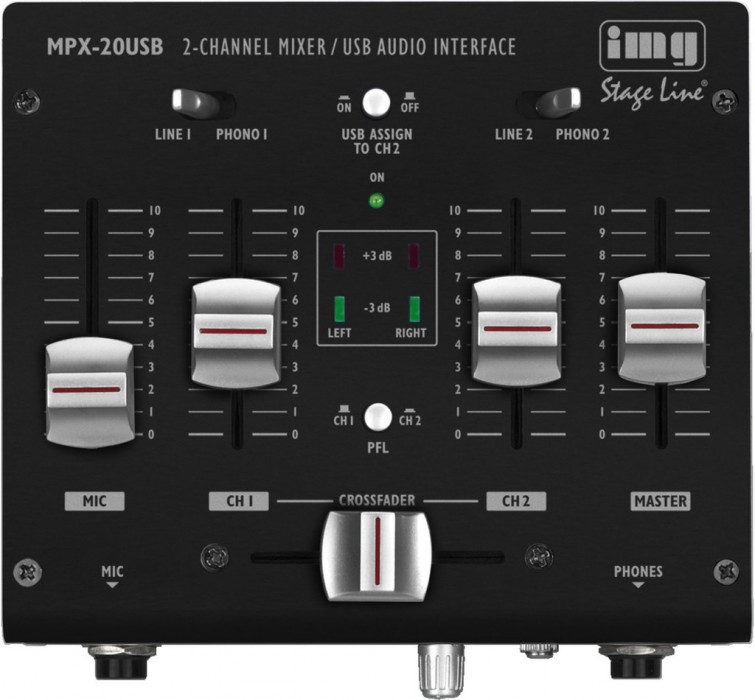Click the PHONES output jack socket
This screenshot has width=755, height=700.
tap(637, 662)
